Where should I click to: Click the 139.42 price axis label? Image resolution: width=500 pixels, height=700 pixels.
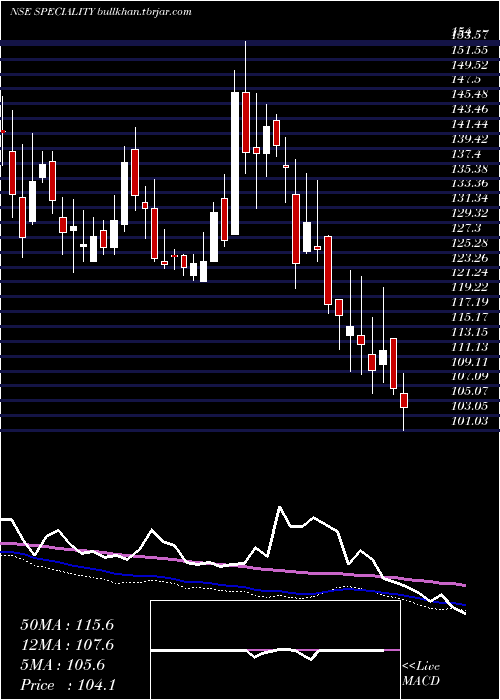469,139
